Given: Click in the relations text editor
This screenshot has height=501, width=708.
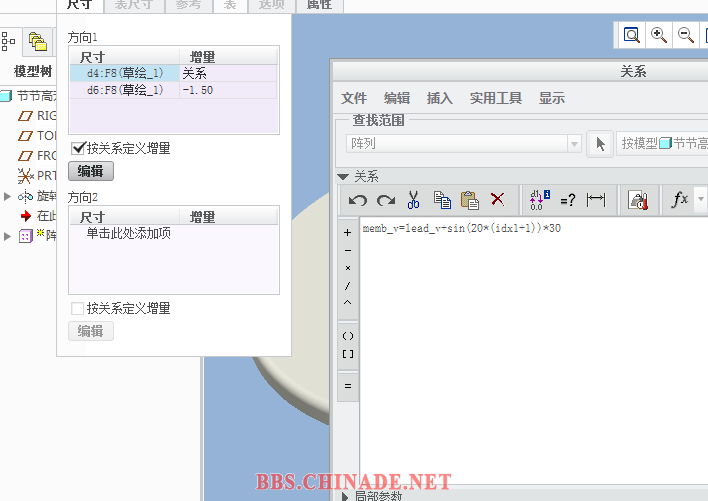Looking at the screenshot, I should click(534, 352).
